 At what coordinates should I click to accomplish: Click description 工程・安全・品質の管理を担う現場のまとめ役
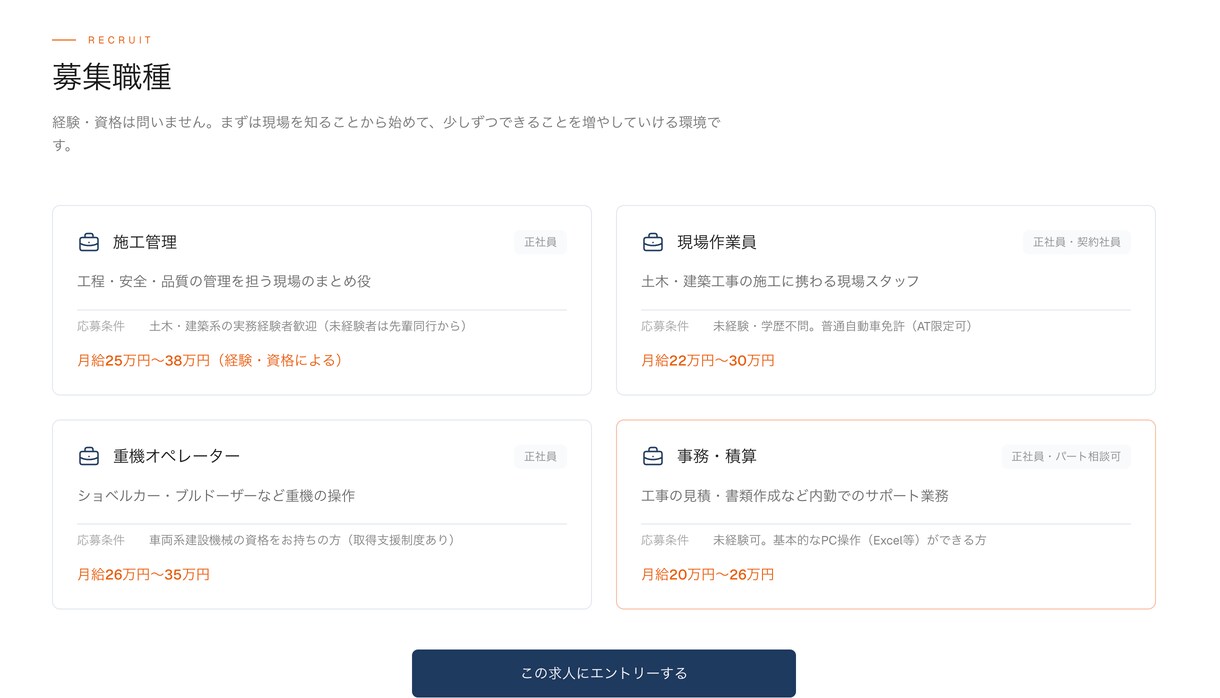click(x=224, y=281)
